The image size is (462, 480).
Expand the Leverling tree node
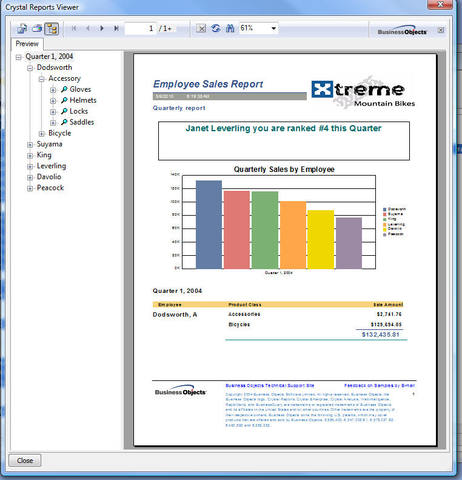(30, 166)
